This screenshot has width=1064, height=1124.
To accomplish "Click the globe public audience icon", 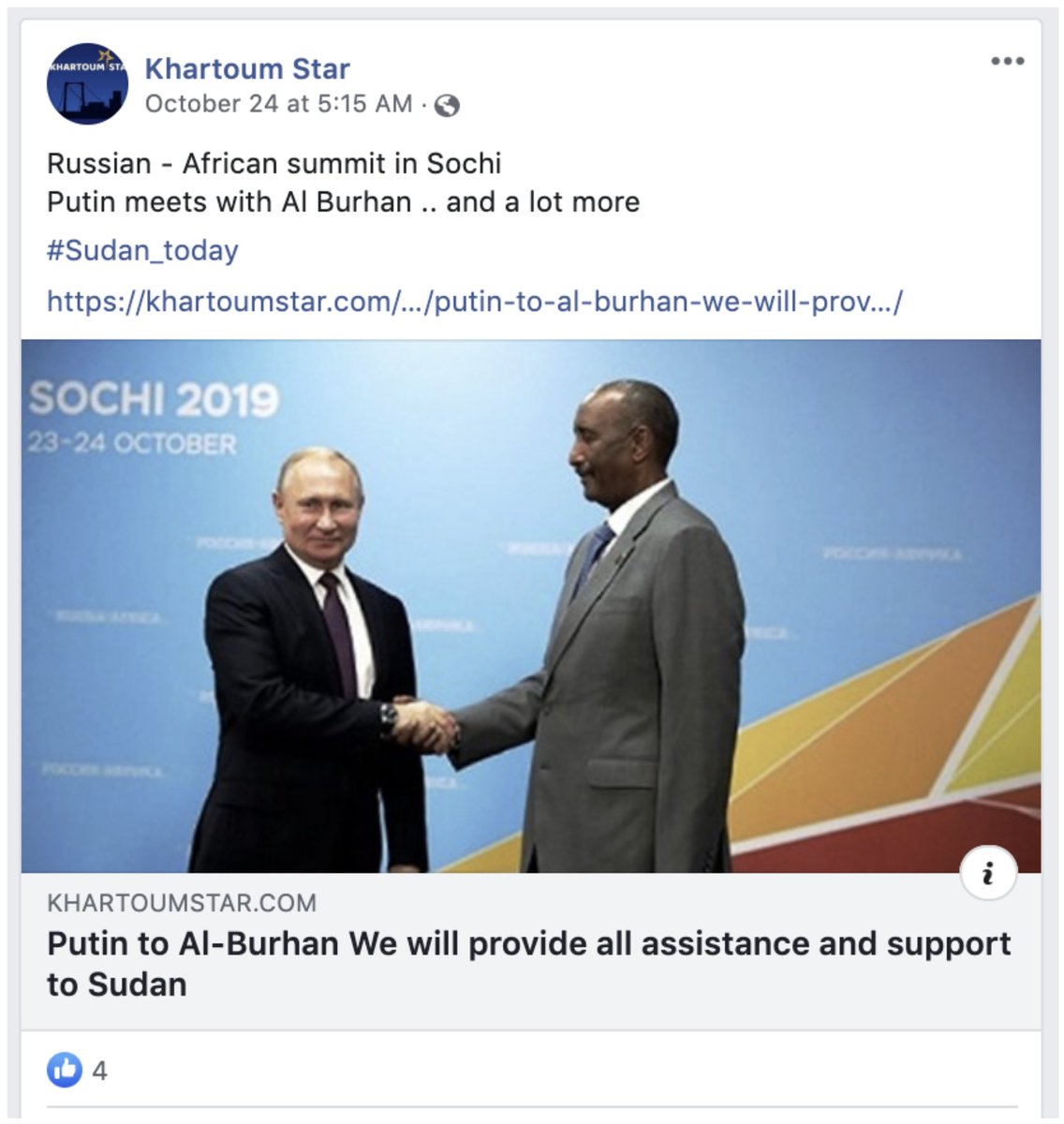I will coord(448,105).
